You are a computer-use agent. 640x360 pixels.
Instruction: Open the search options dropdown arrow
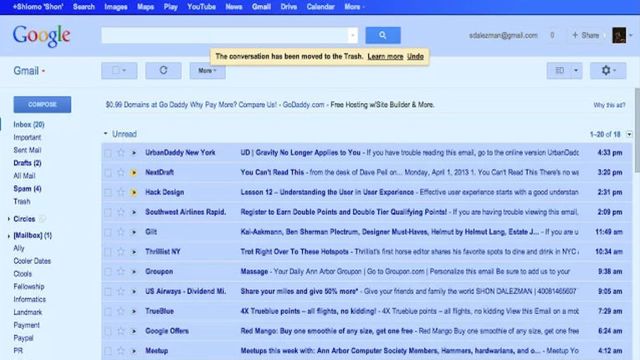click(353, 36)
